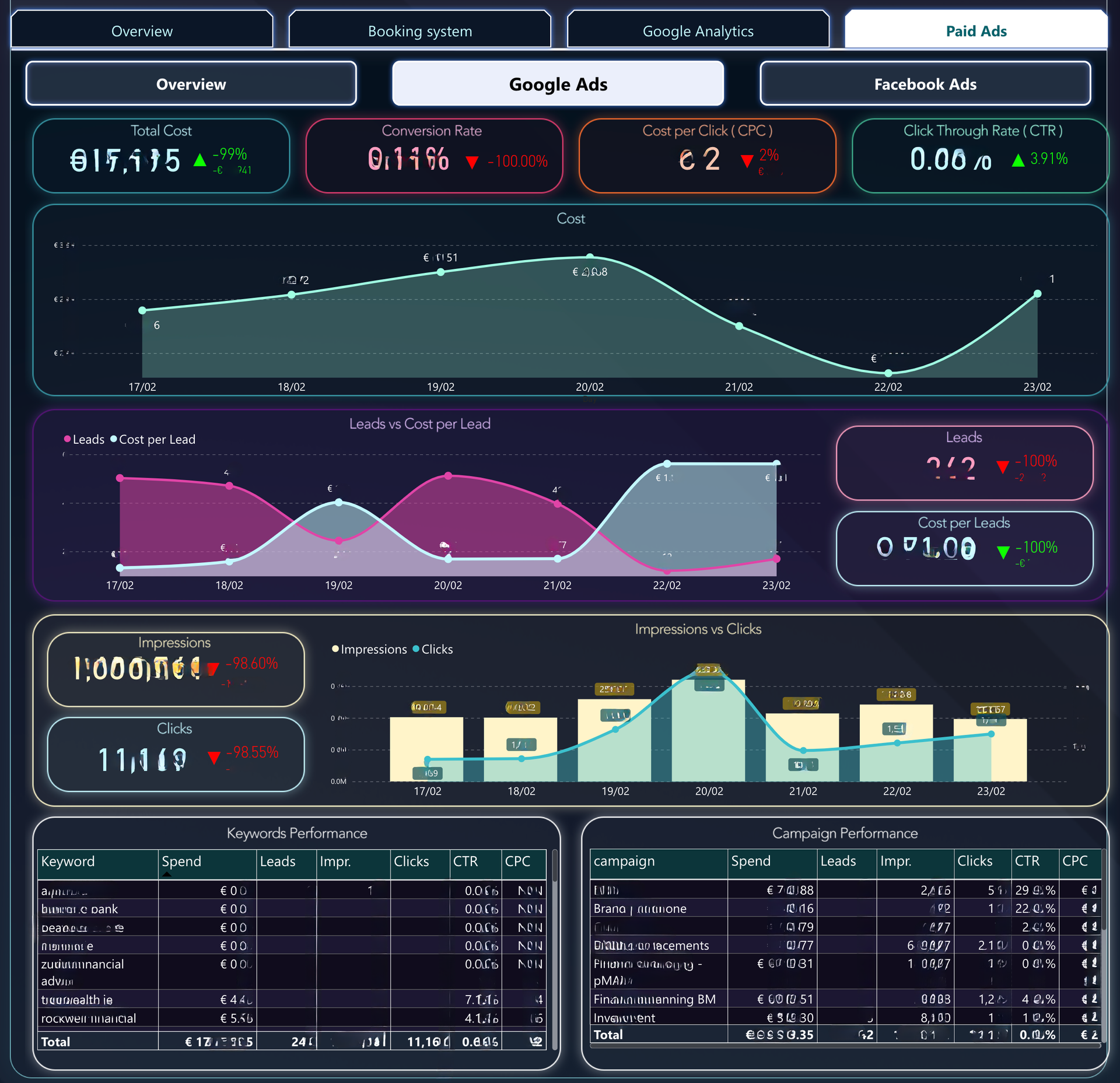
Task: Click Cost per Lead point at 19/02
Action: [339, 502]
